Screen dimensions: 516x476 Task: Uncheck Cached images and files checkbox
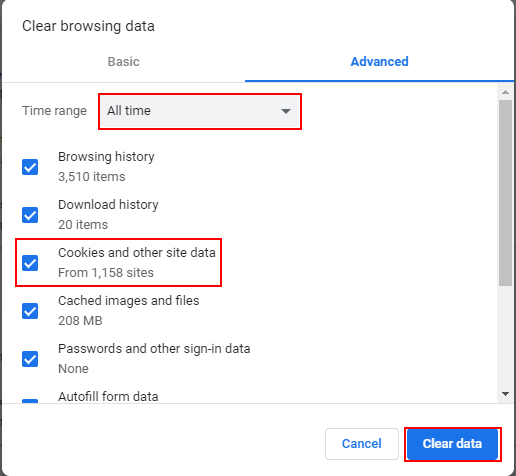(30, 311)
